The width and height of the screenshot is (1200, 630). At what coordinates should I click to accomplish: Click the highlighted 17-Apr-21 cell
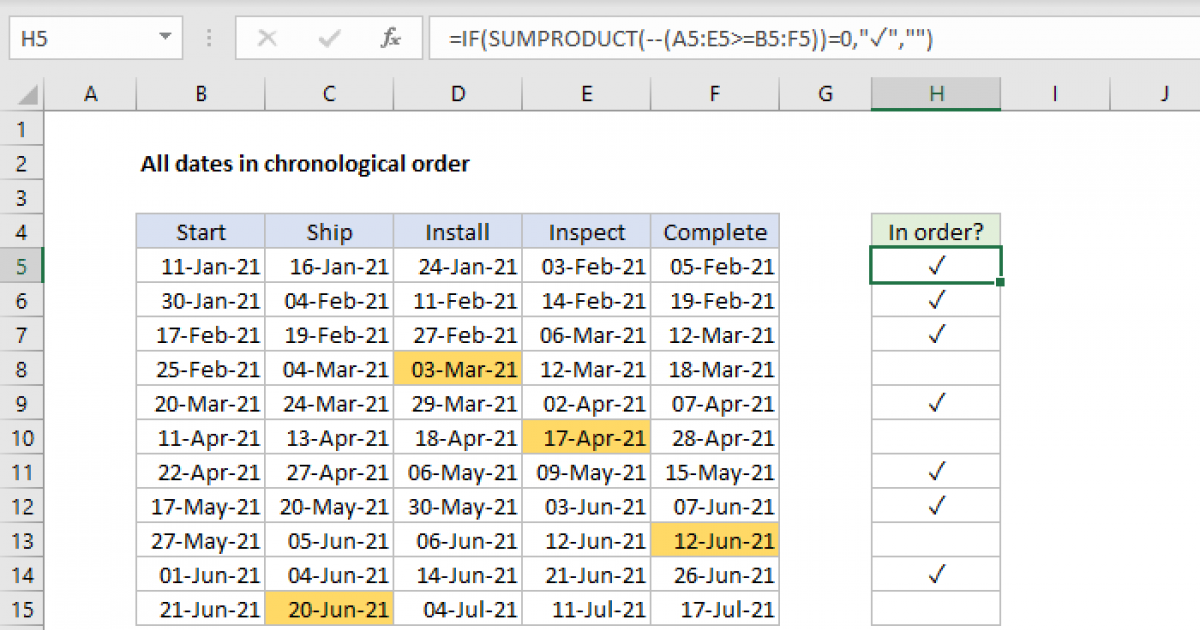point(586,437)
